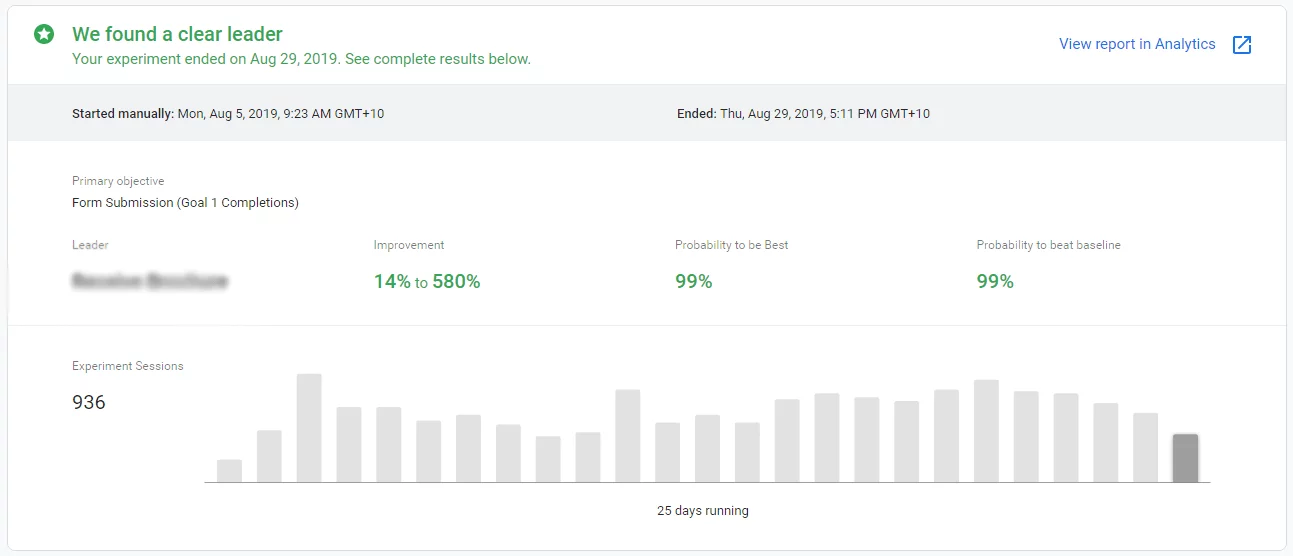Click Form Submission (Goal 1 Completions) objective

[185, 203]
